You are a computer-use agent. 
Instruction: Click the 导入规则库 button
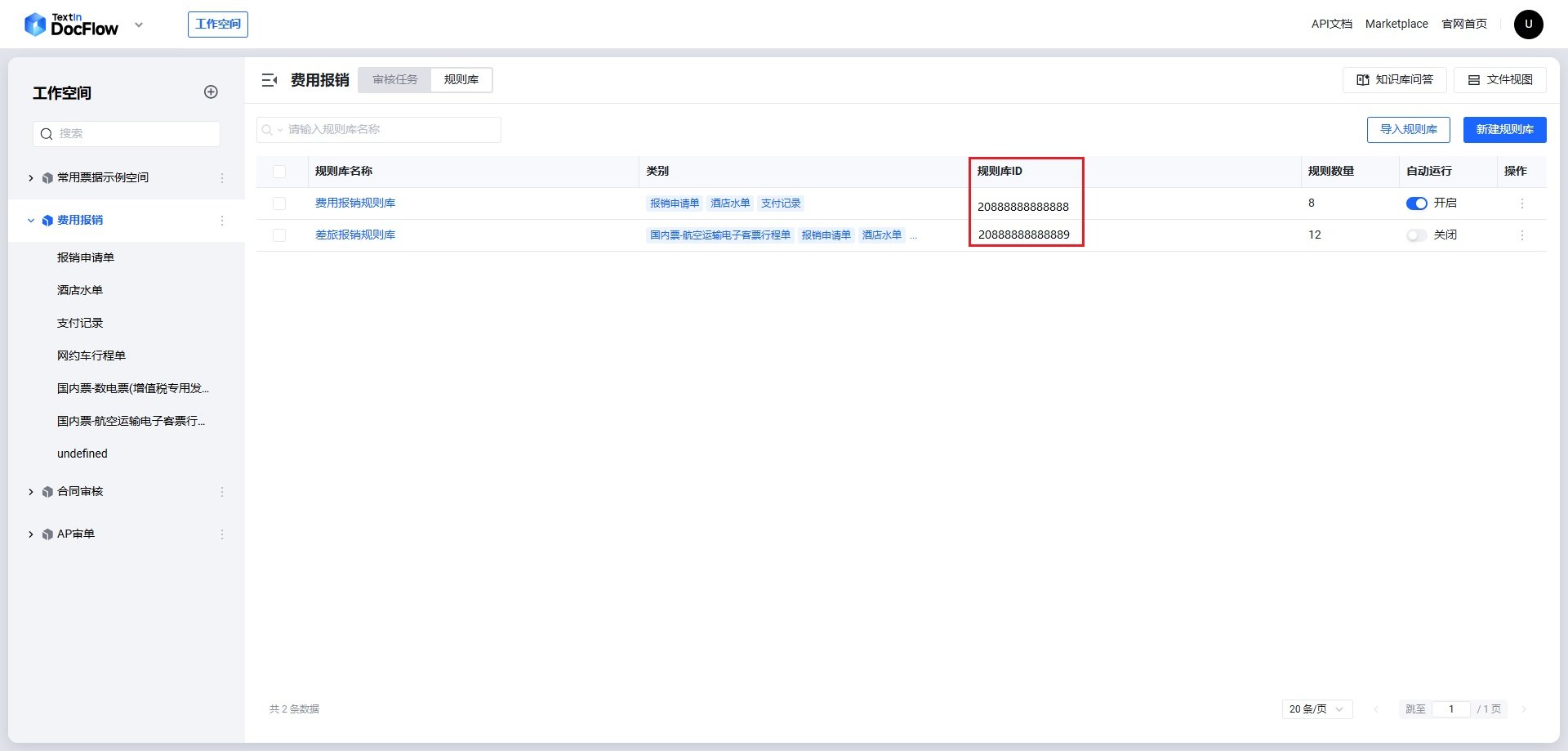[1409, 130]
